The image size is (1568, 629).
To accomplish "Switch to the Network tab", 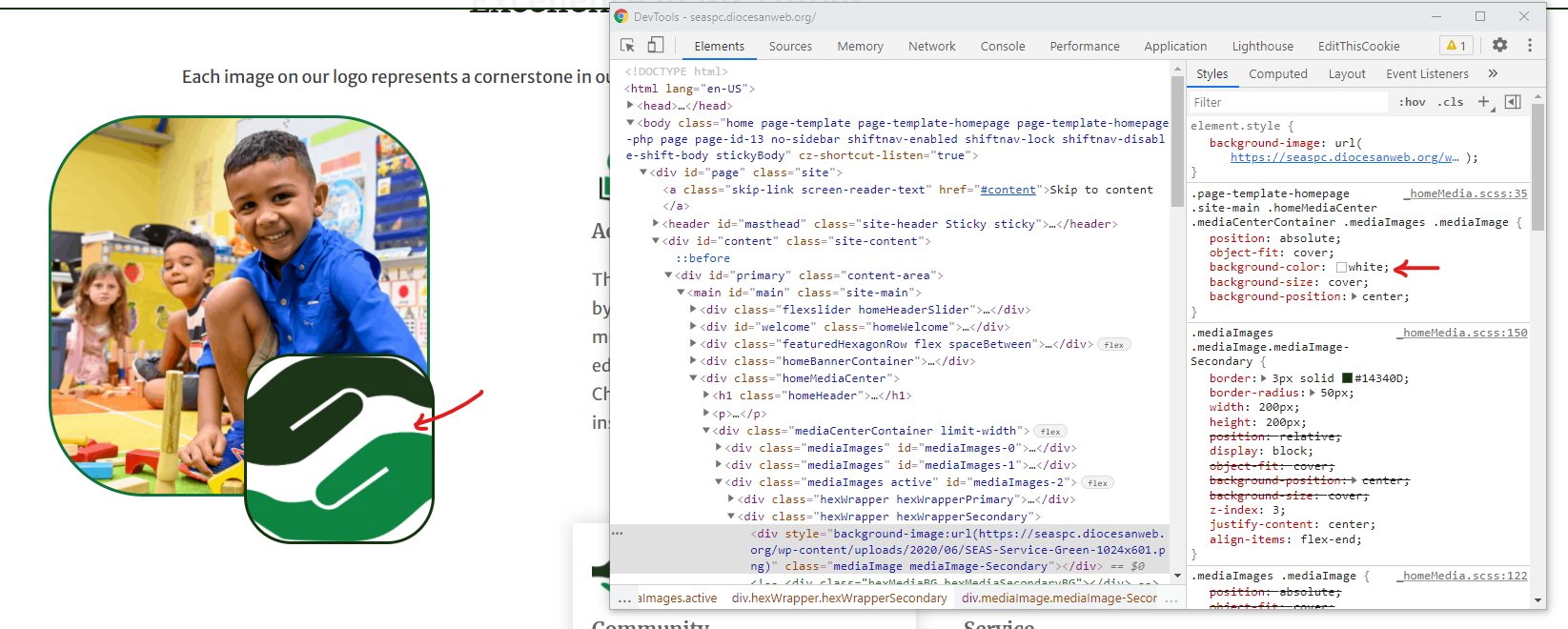I will [931, 46].
